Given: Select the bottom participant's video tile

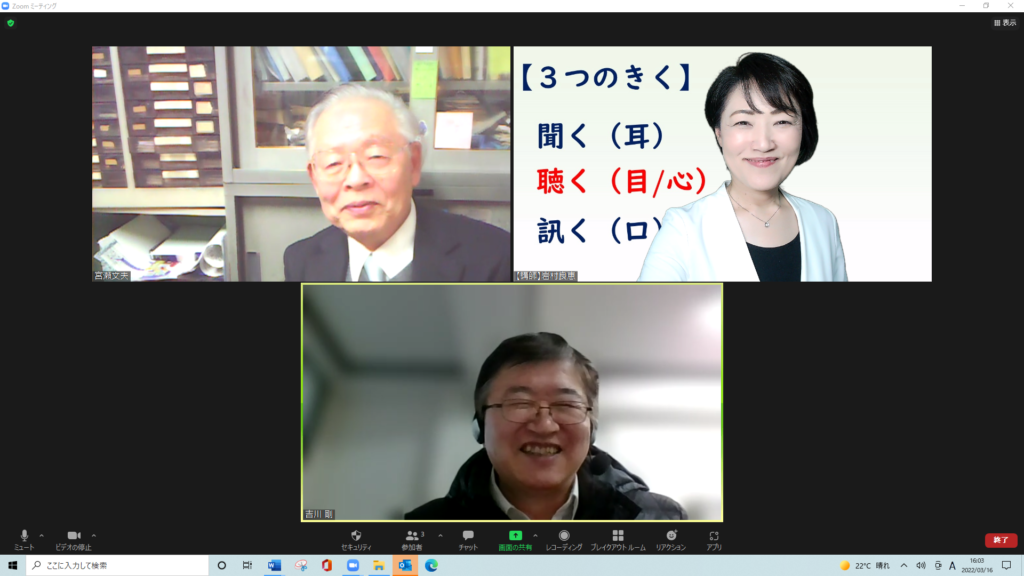Looking at the screenshot, I should [511, 402].
